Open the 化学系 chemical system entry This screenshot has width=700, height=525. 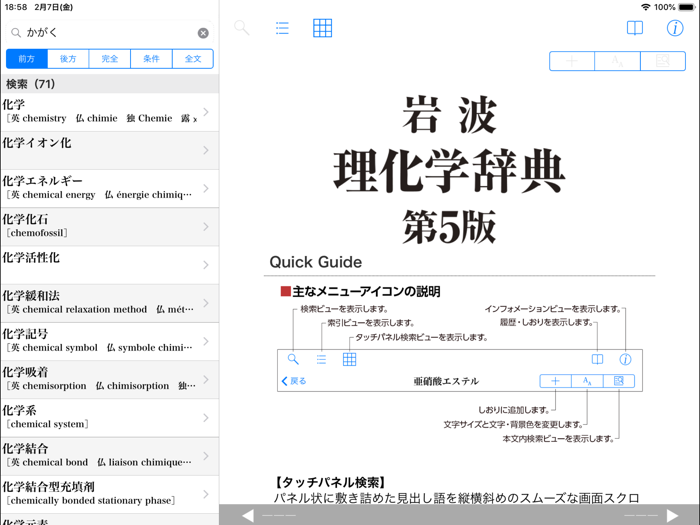pos(109,418)
